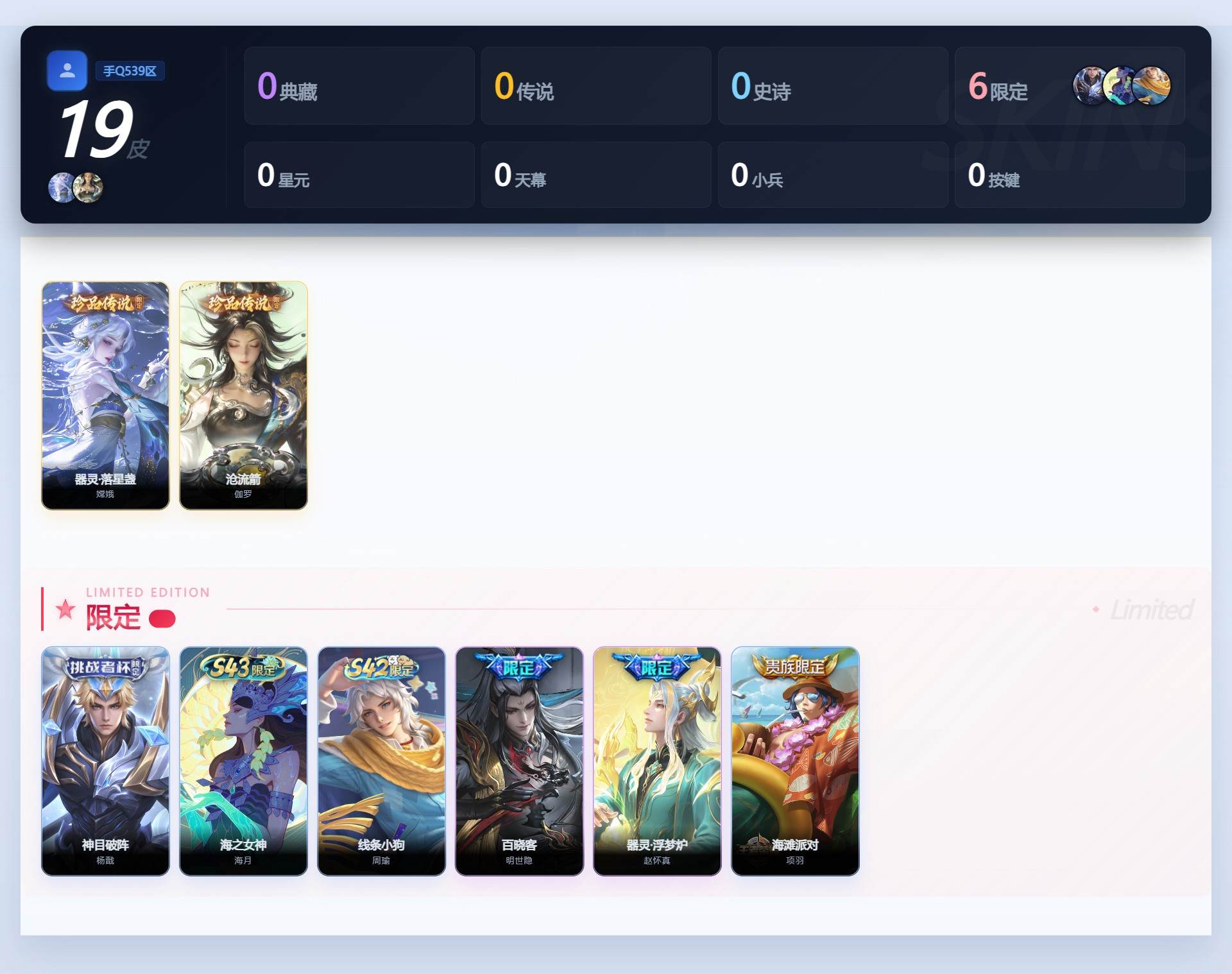Select the 百晓客 明世隐 skin card

(x=519, y=761)
